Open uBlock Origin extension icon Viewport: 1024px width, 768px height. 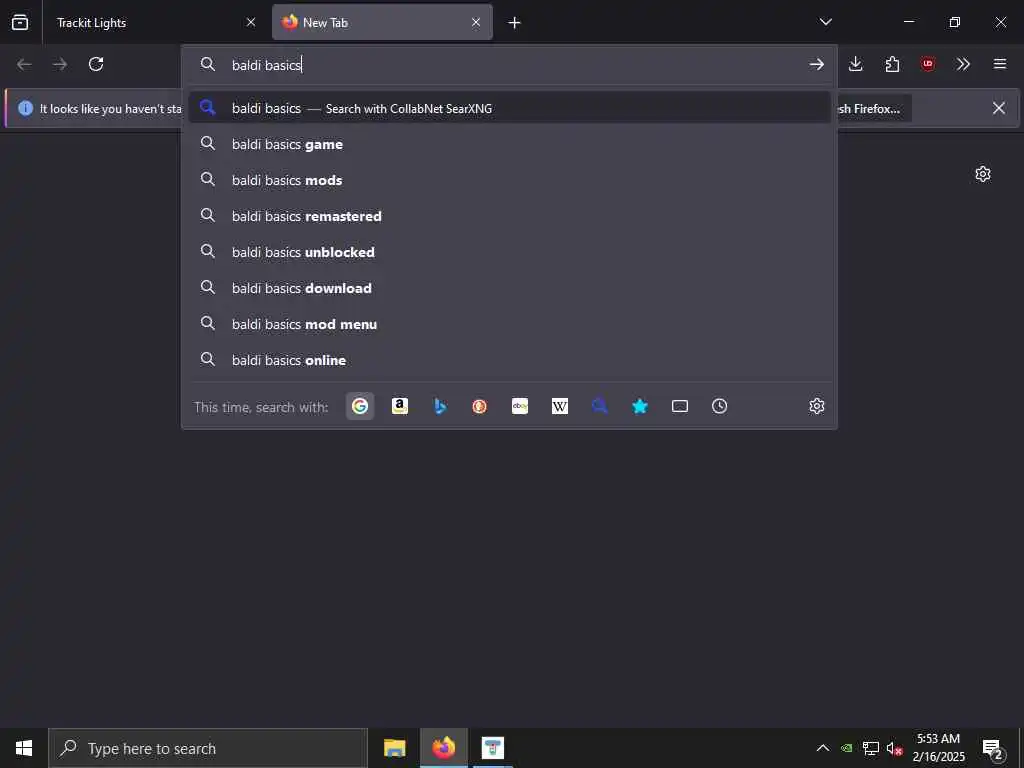tap(927, 64)
